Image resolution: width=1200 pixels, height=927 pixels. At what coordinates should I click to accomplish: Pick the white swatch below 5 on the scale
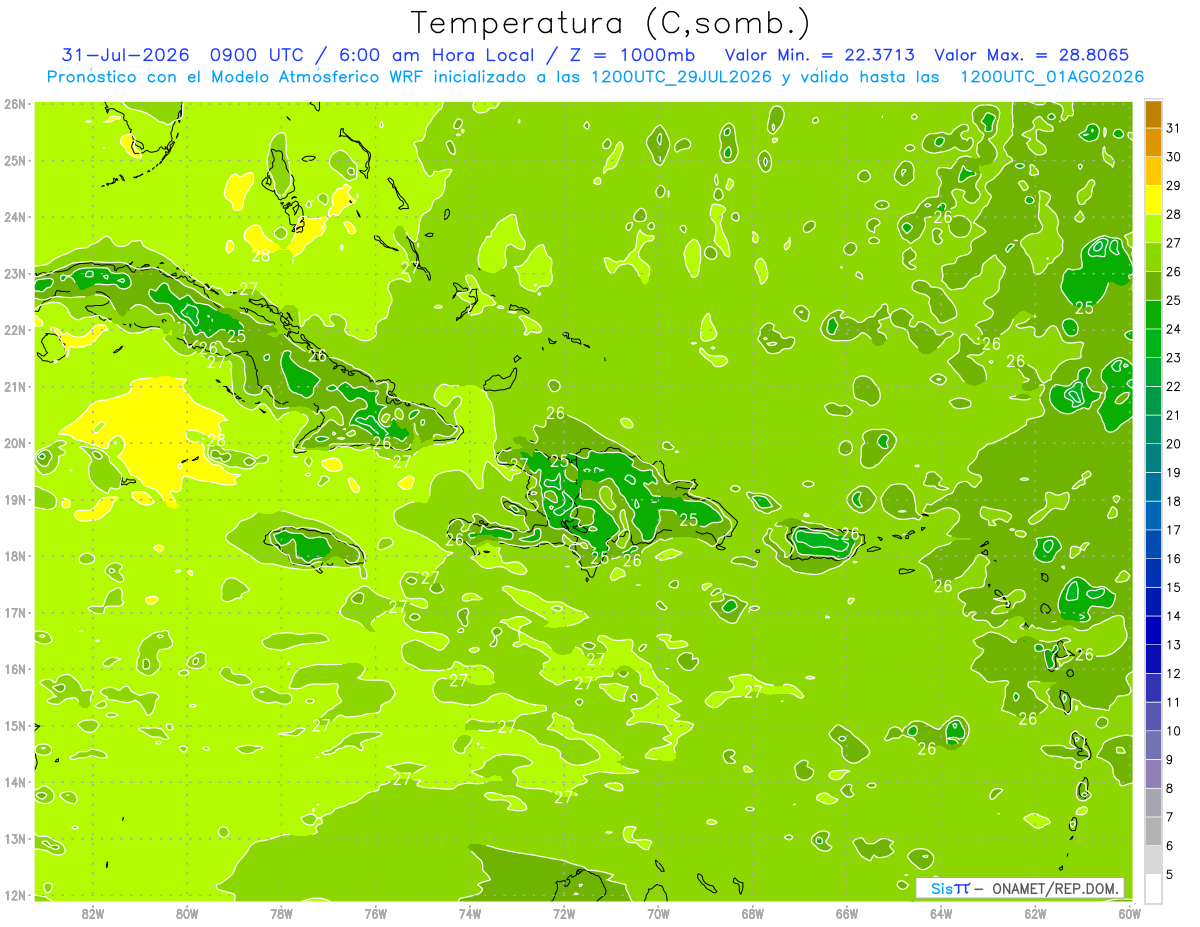(1153, 888)
